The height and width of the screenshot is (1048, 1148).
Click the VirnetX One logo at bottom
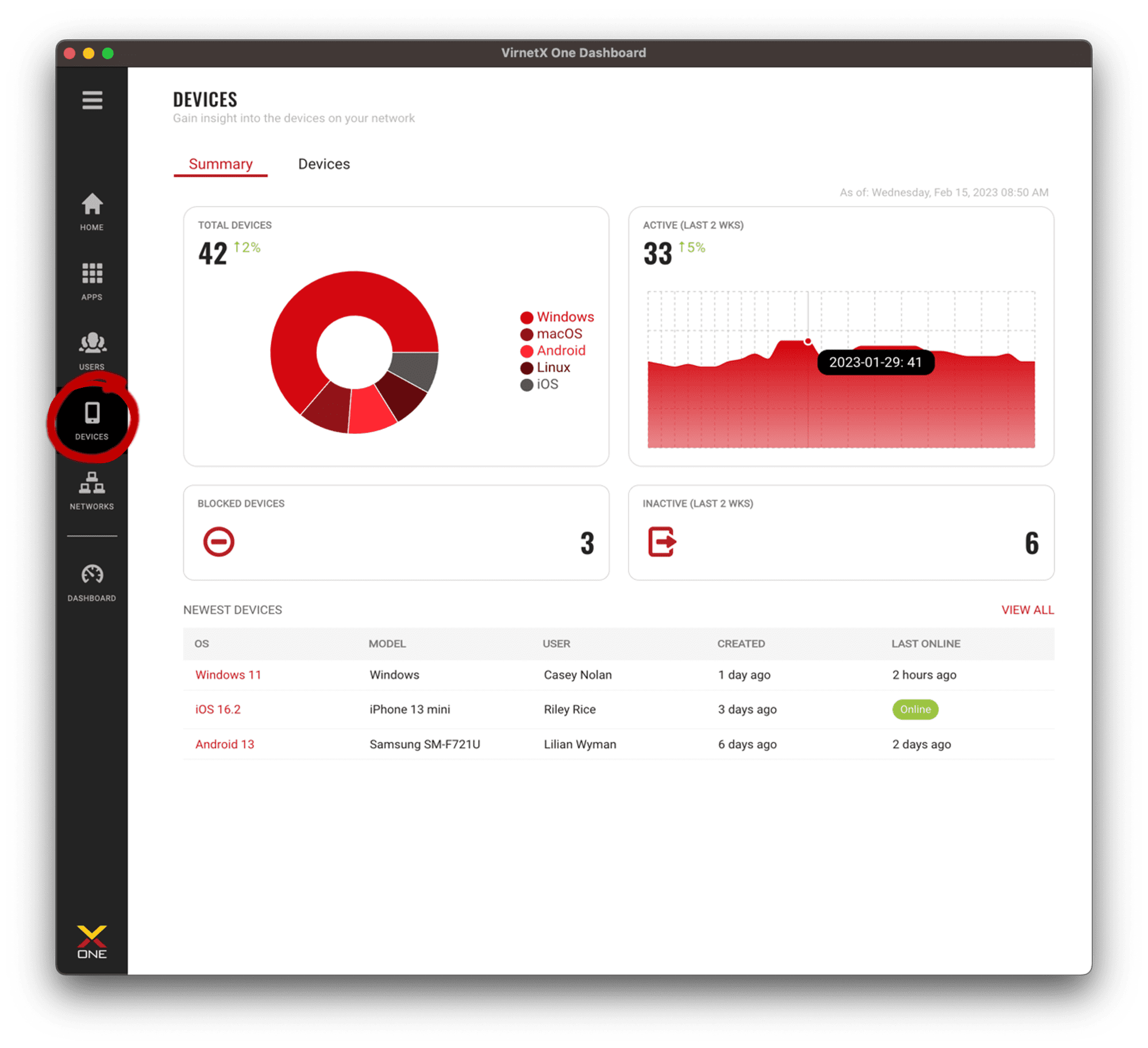click(92, 942)
